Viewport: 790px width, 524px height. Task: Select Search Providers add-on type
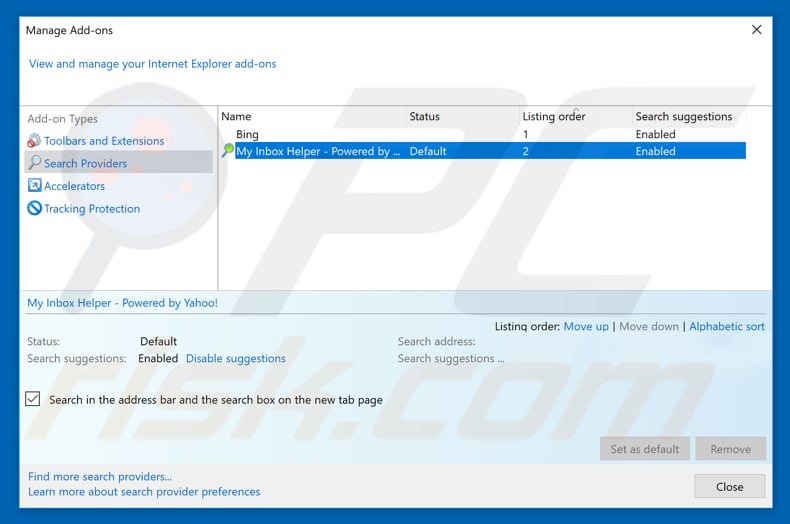118,162
